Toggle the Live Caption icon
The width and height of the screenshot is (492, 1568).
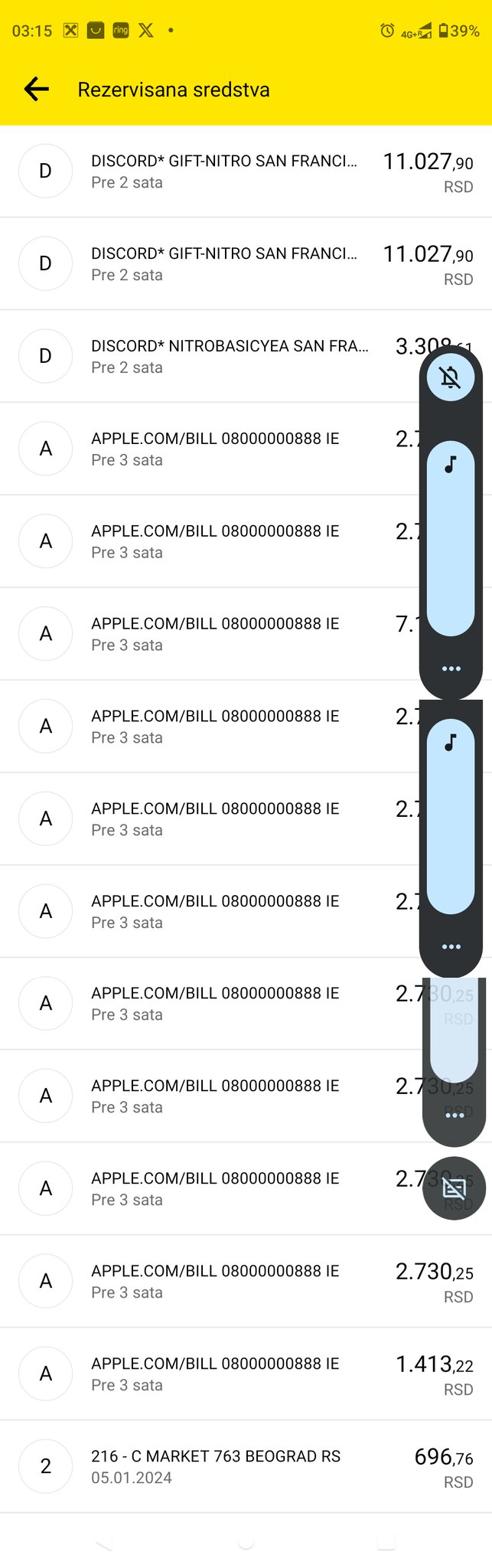click(455, 1187)
